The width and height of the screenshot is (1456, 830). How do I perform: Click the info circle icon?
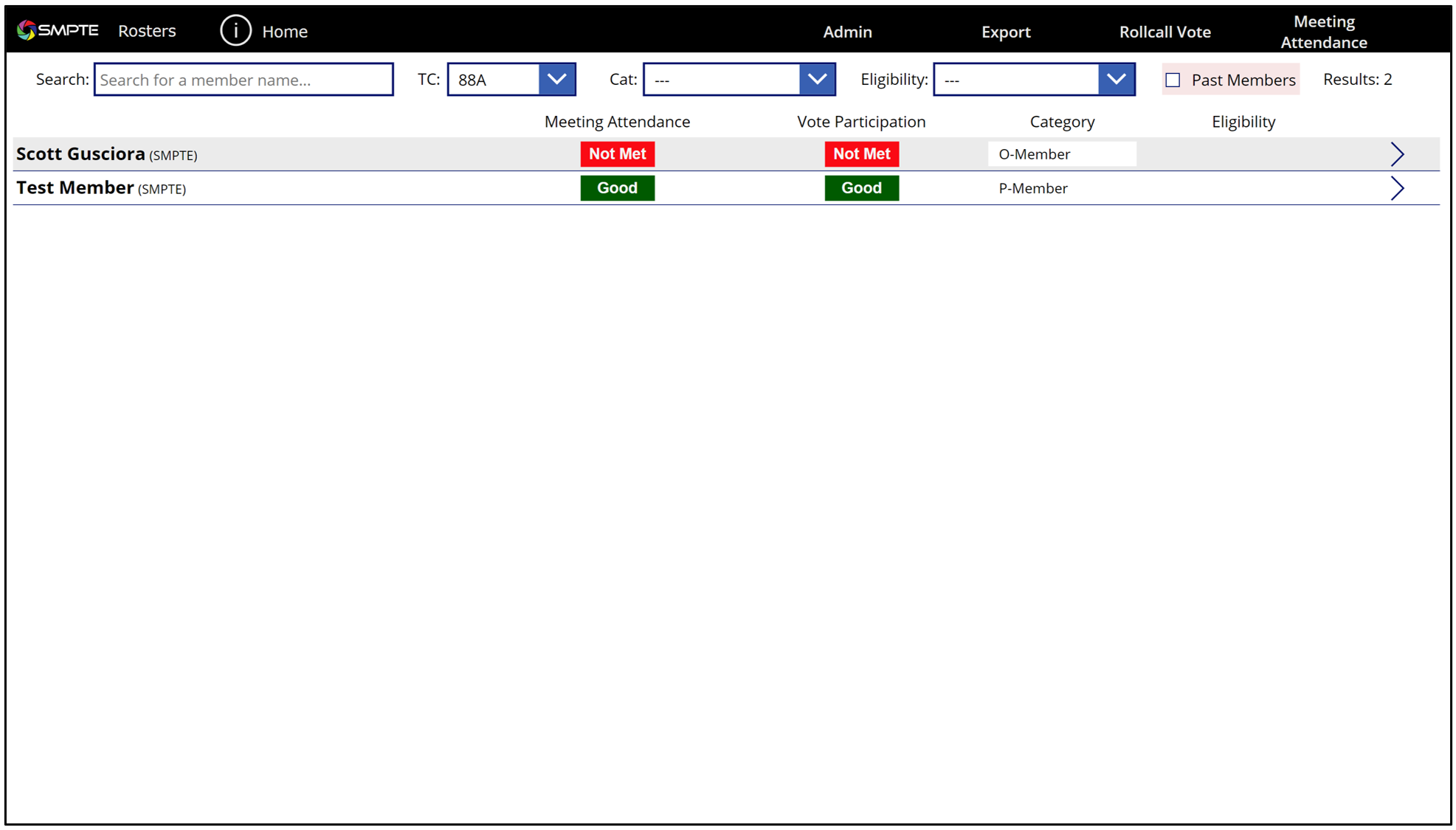tap(235, 31)
